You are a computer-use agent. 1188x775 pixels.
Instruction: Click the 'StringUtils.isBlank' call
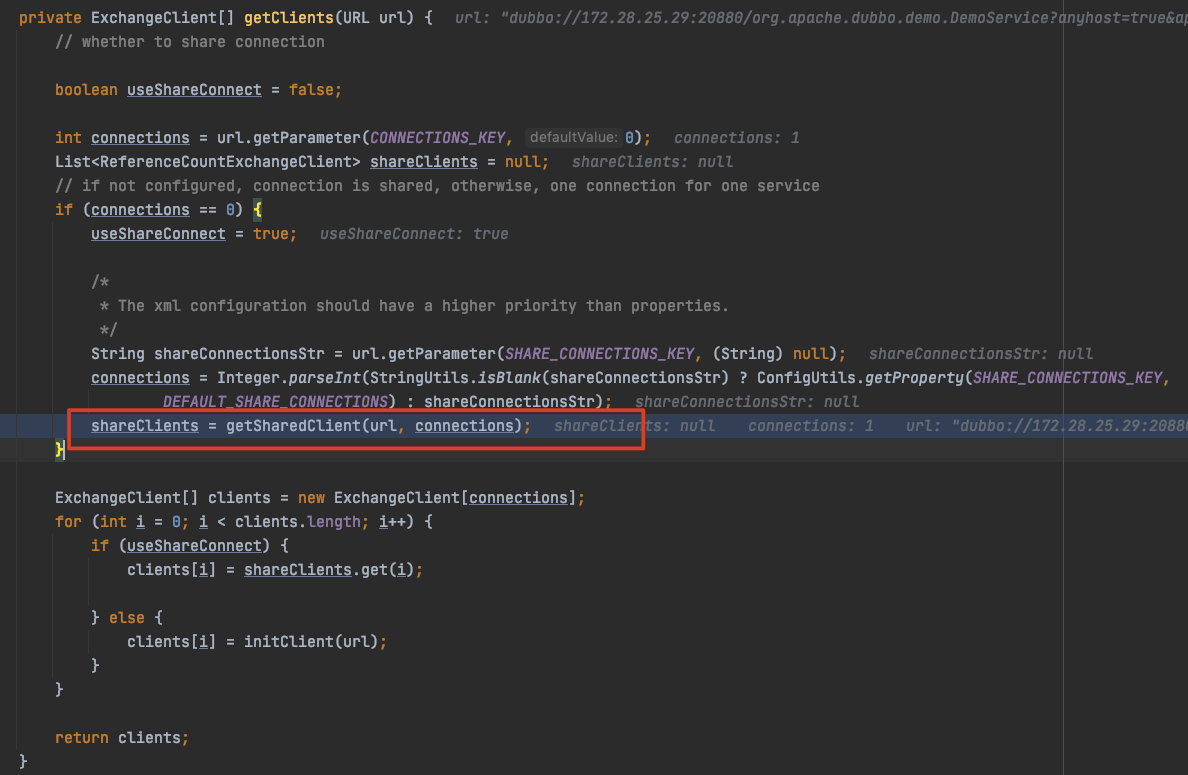coord(455,377)
